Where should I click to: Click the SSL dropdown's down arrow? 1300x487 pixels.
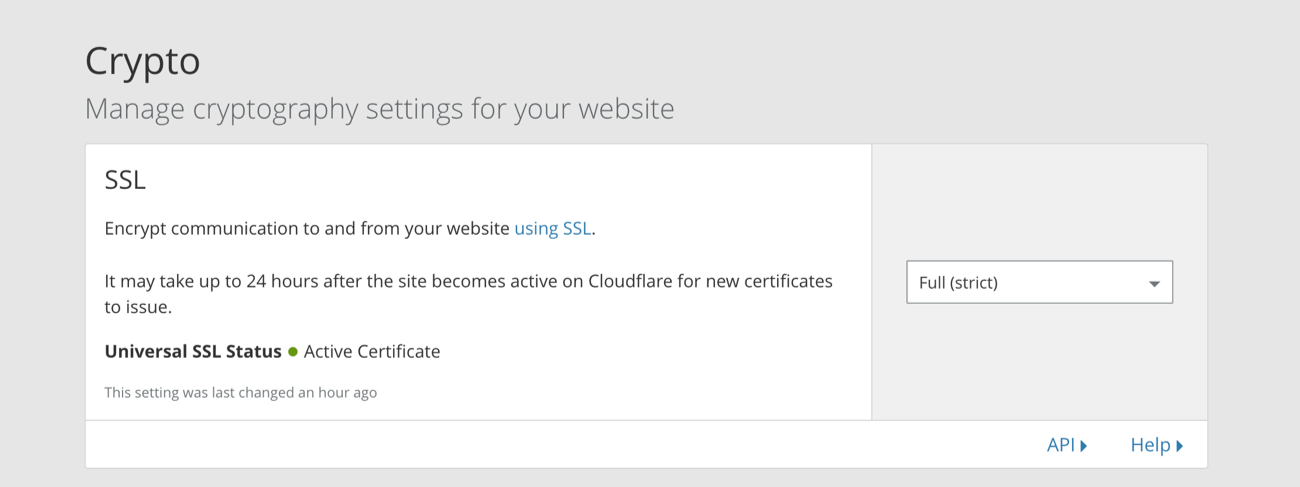click(x=1154, y=283)
